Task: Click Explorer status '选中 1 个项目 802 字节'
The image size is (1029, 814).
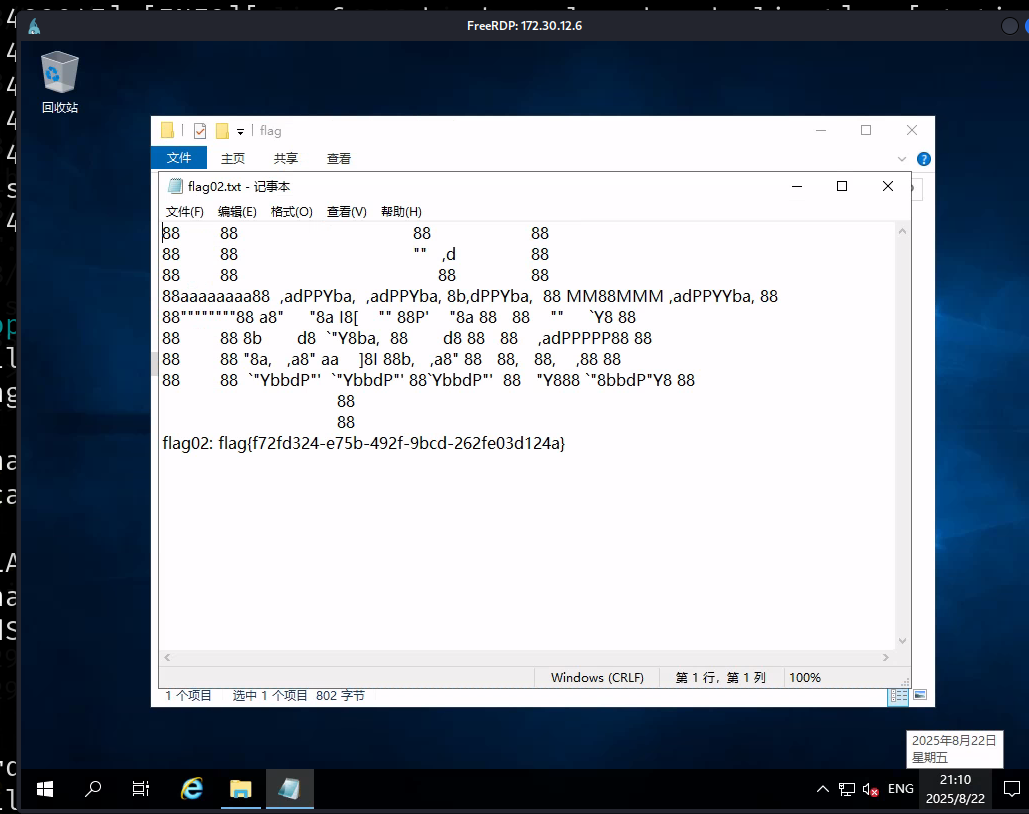Action: 299,696
